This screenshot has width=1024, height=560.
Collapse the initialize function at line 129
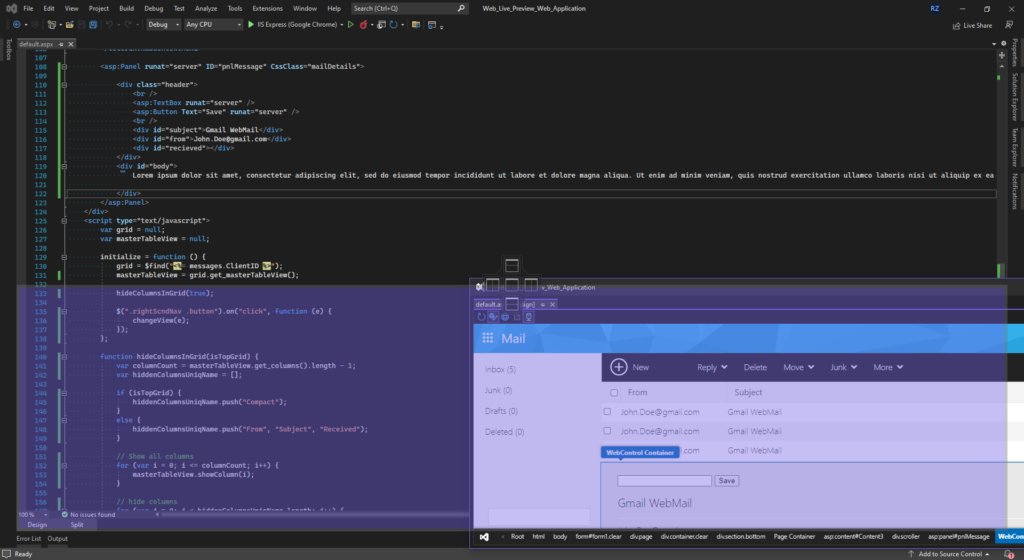coord(64,257)
